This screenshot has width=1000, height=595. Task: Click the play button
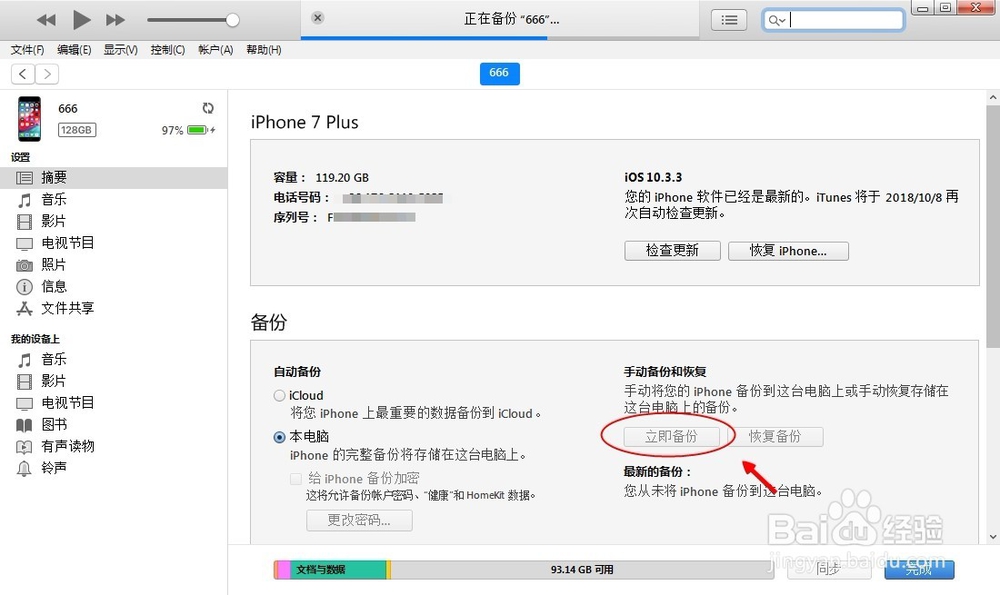(x=81, y=20)
